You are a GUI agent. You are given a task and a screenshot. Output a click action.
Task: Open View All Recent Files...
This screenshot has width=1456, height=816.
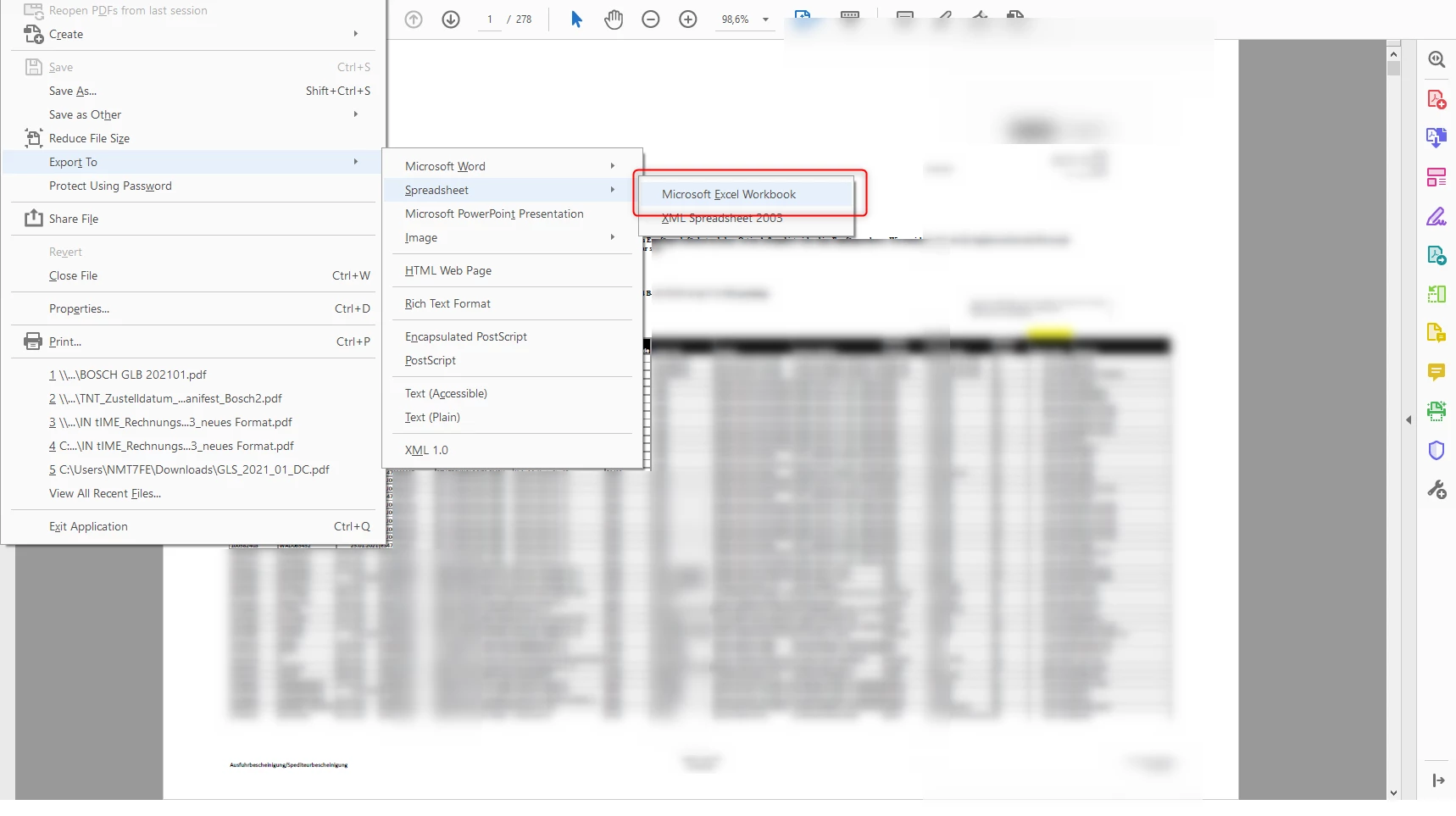pos(193,493)
